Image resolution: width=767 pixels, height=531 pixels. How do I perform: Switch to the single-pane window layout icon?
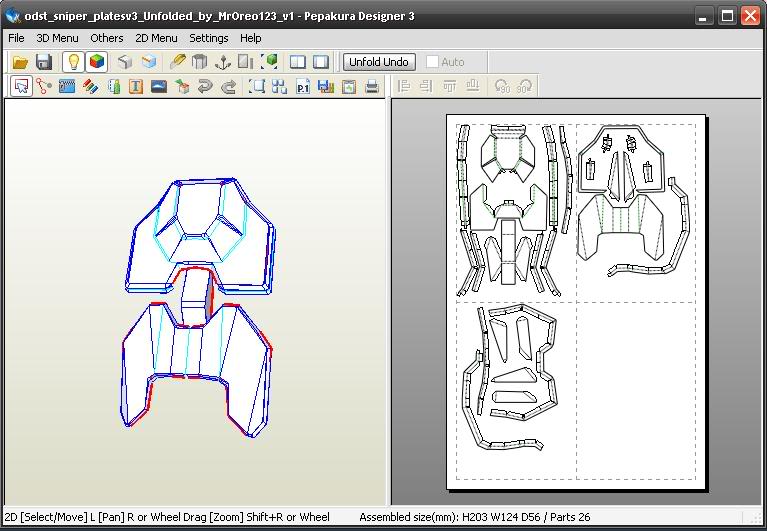click(x=321, y=62)
